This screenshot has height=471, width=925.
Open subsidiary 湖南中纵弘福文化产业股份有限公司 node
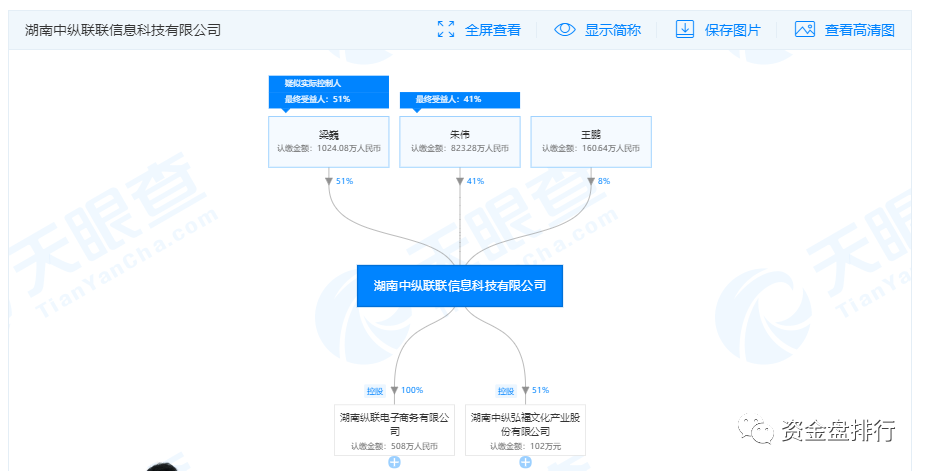pos(526,430)
